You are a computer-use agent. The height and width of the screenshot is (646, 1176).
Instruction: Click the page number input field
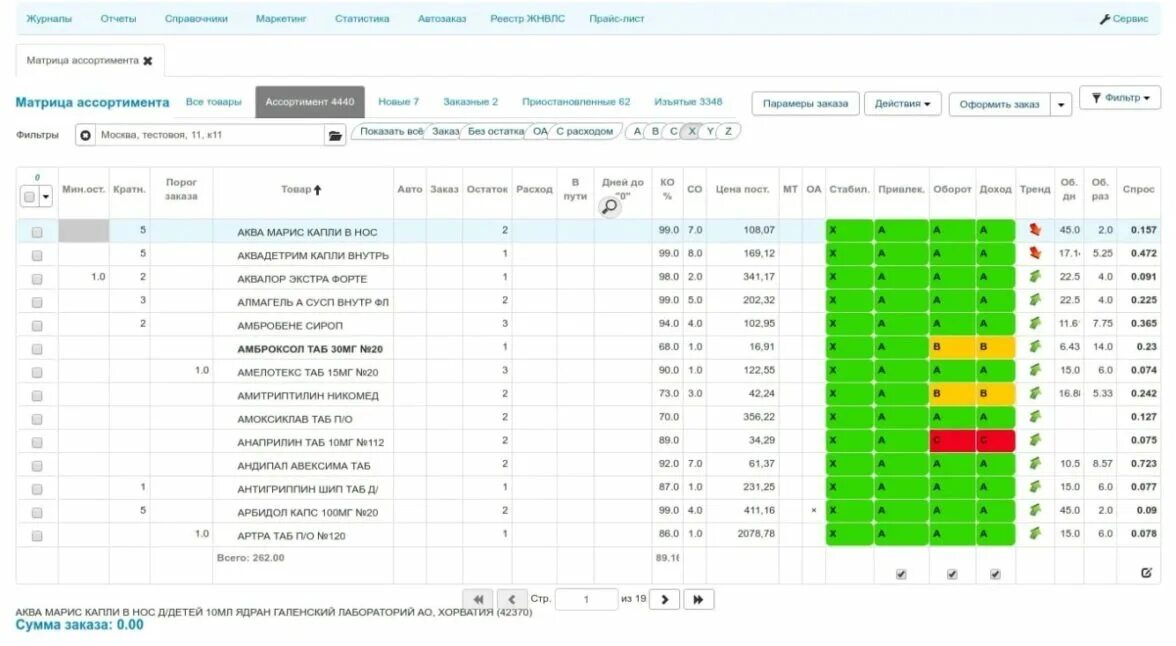coord(586,599)
